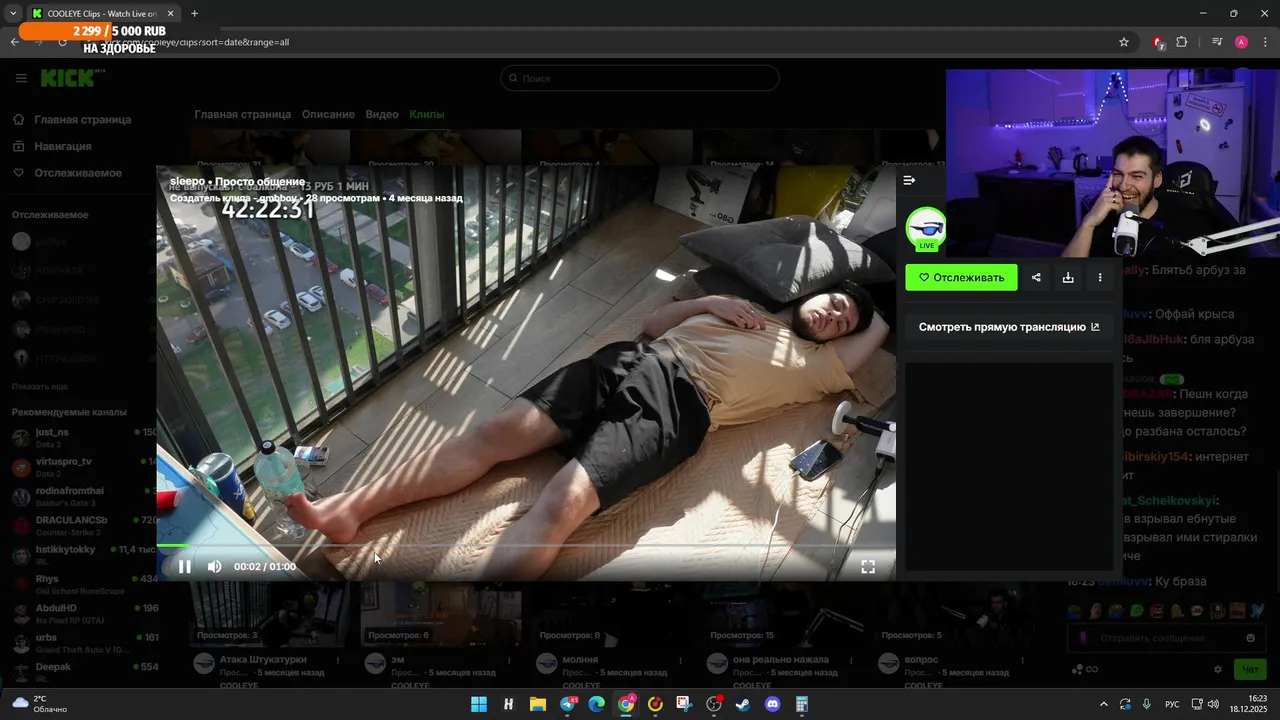Open Microsoft Edge from the taskbar
Screen dimensions: 1280x720
coord(597,704)
